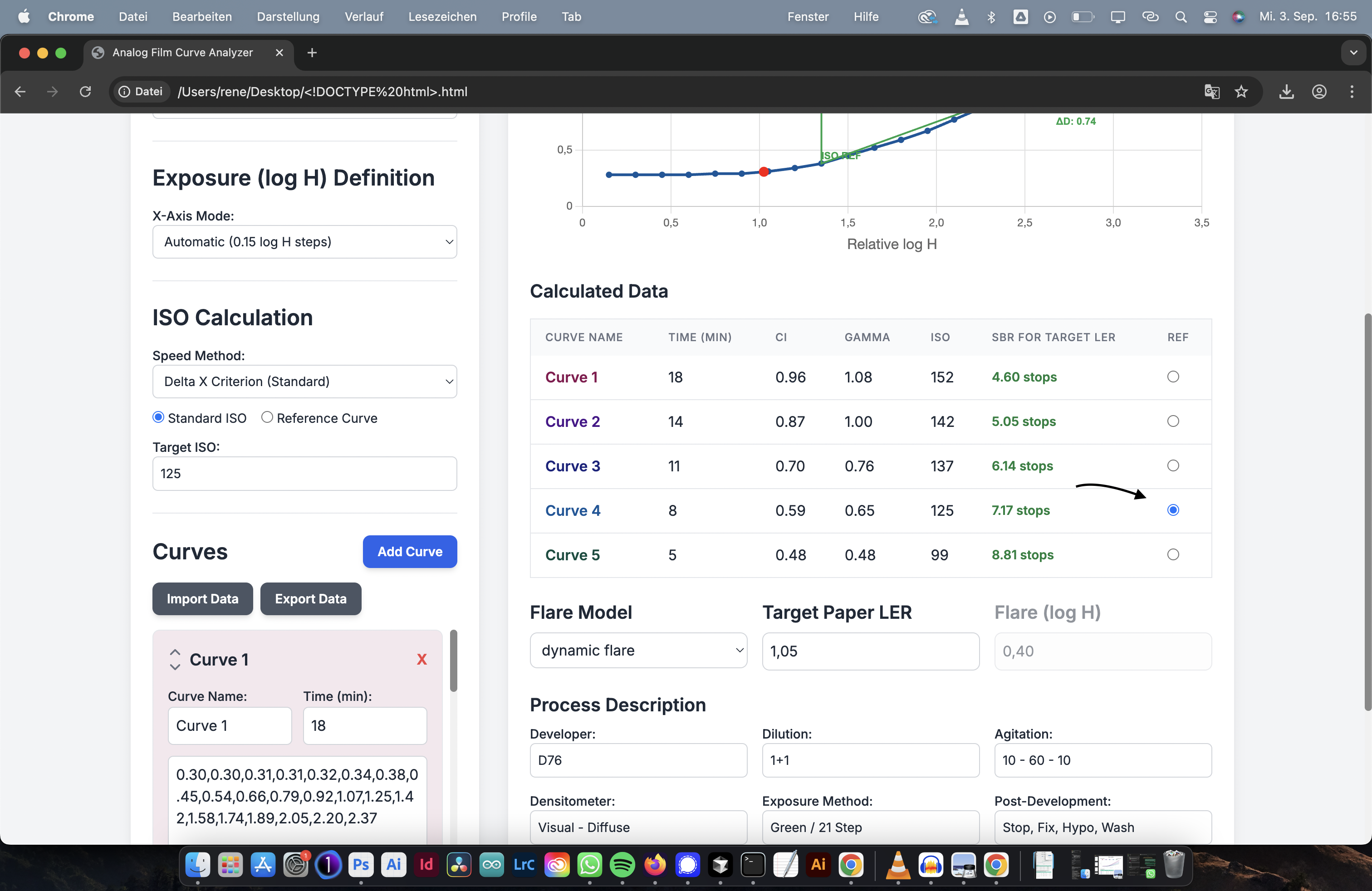Open Chrome downloads icon
This screenshot has width=1372, height=891.
1286,92
